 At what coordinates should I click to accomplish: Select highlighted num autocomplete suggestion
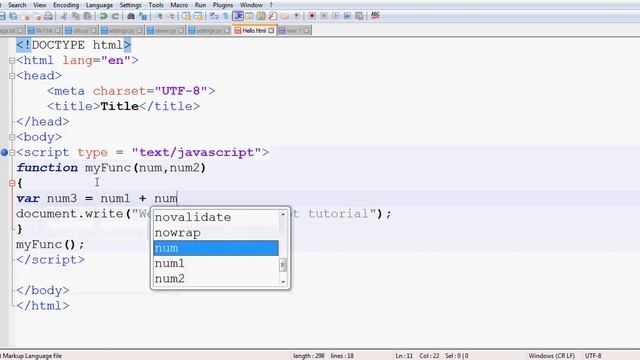tap(216, 248)
